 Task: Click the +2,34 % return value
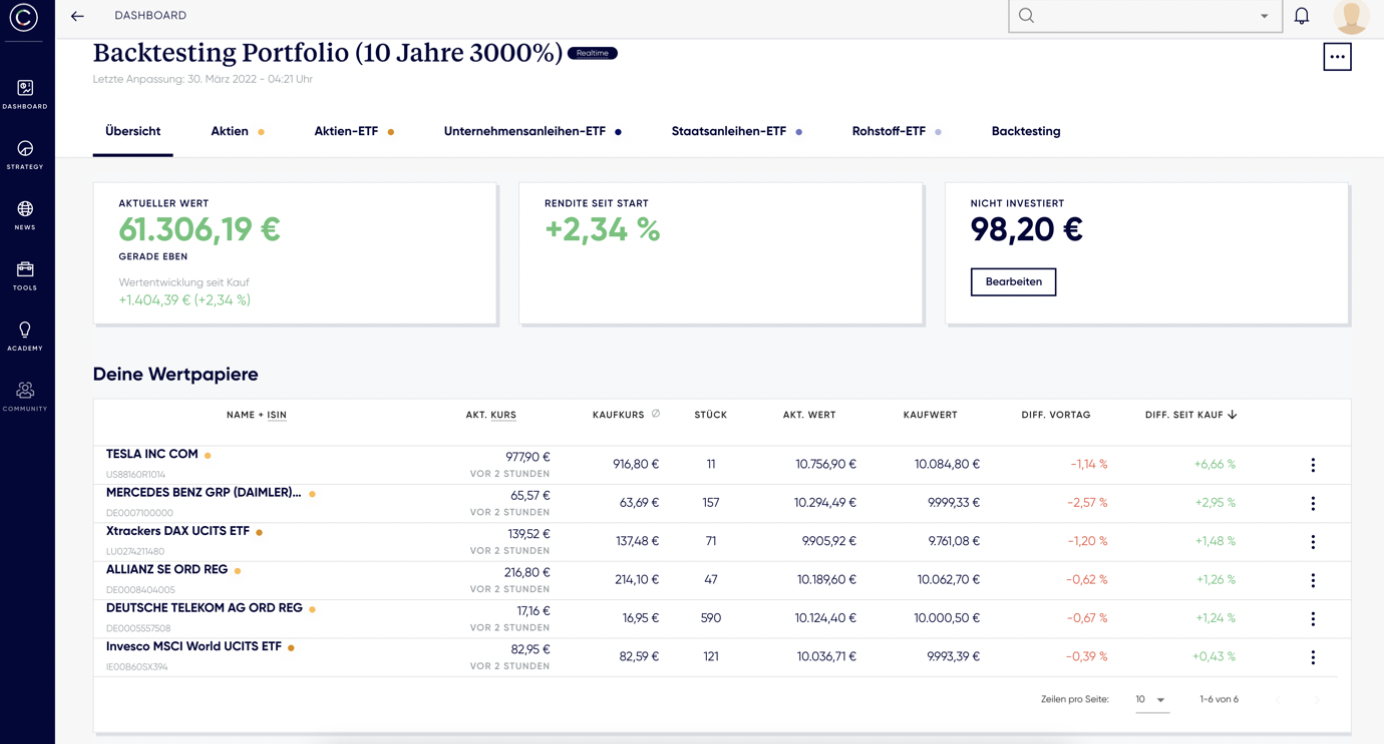coord(602,229)
